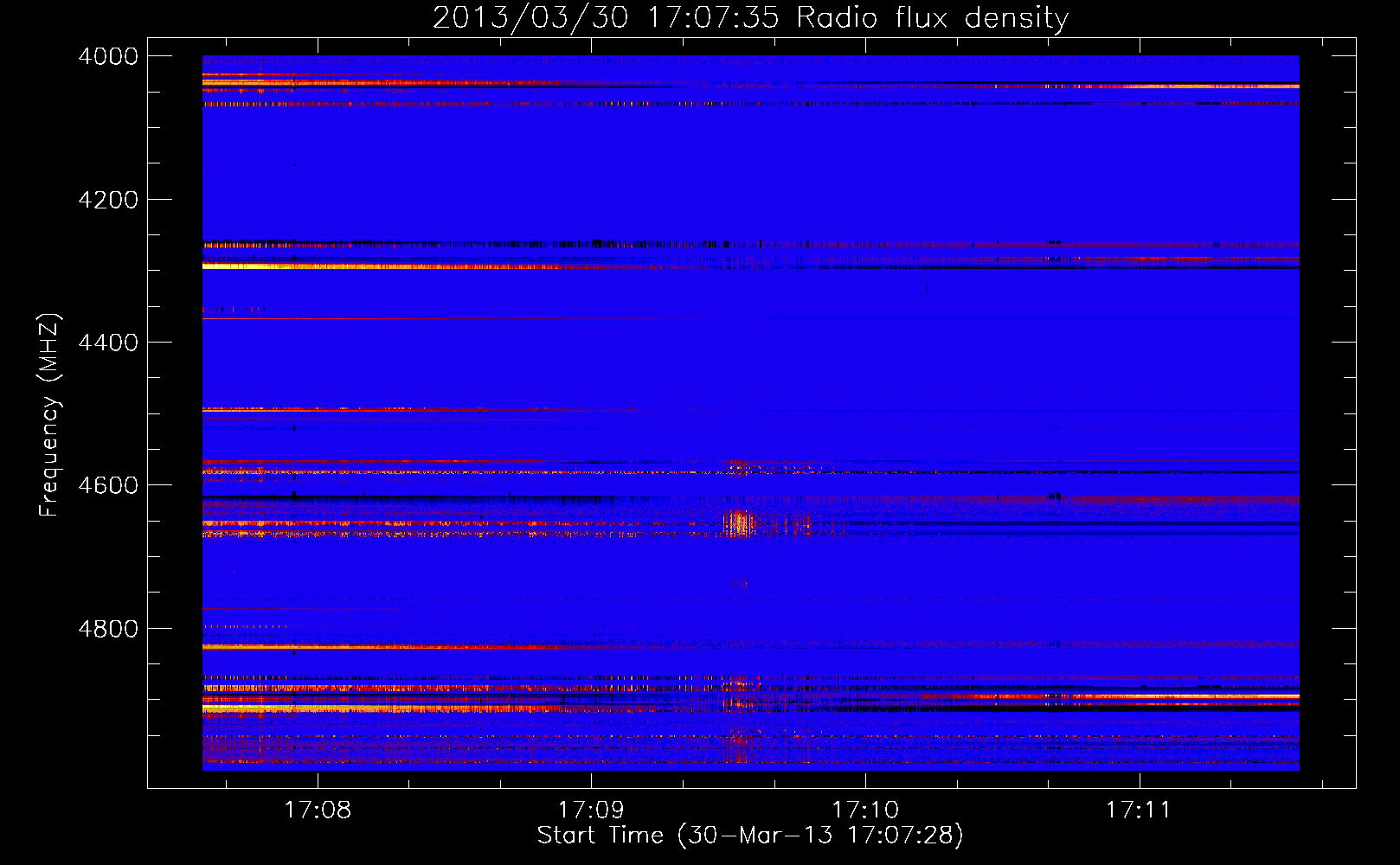Select the 4600 frequency tick label
The height and width of the screenshot is (865, 1400).
(x=108, y=485)
